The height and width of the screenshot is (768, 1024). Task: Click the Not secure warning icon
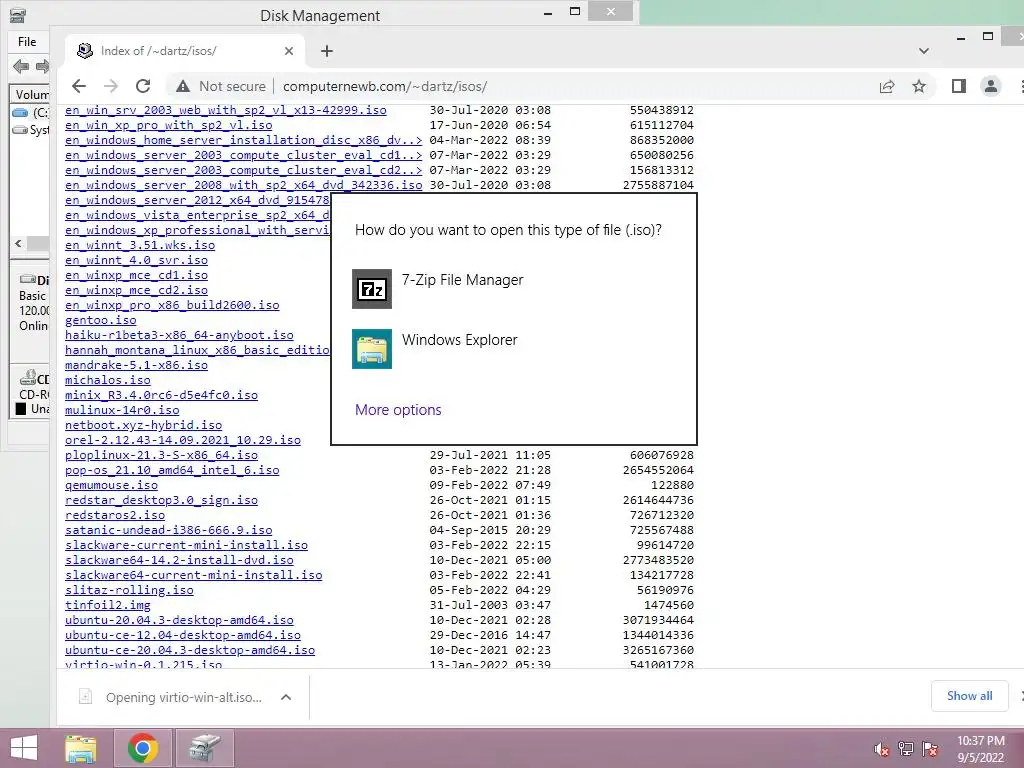click(x=183, y=86)
